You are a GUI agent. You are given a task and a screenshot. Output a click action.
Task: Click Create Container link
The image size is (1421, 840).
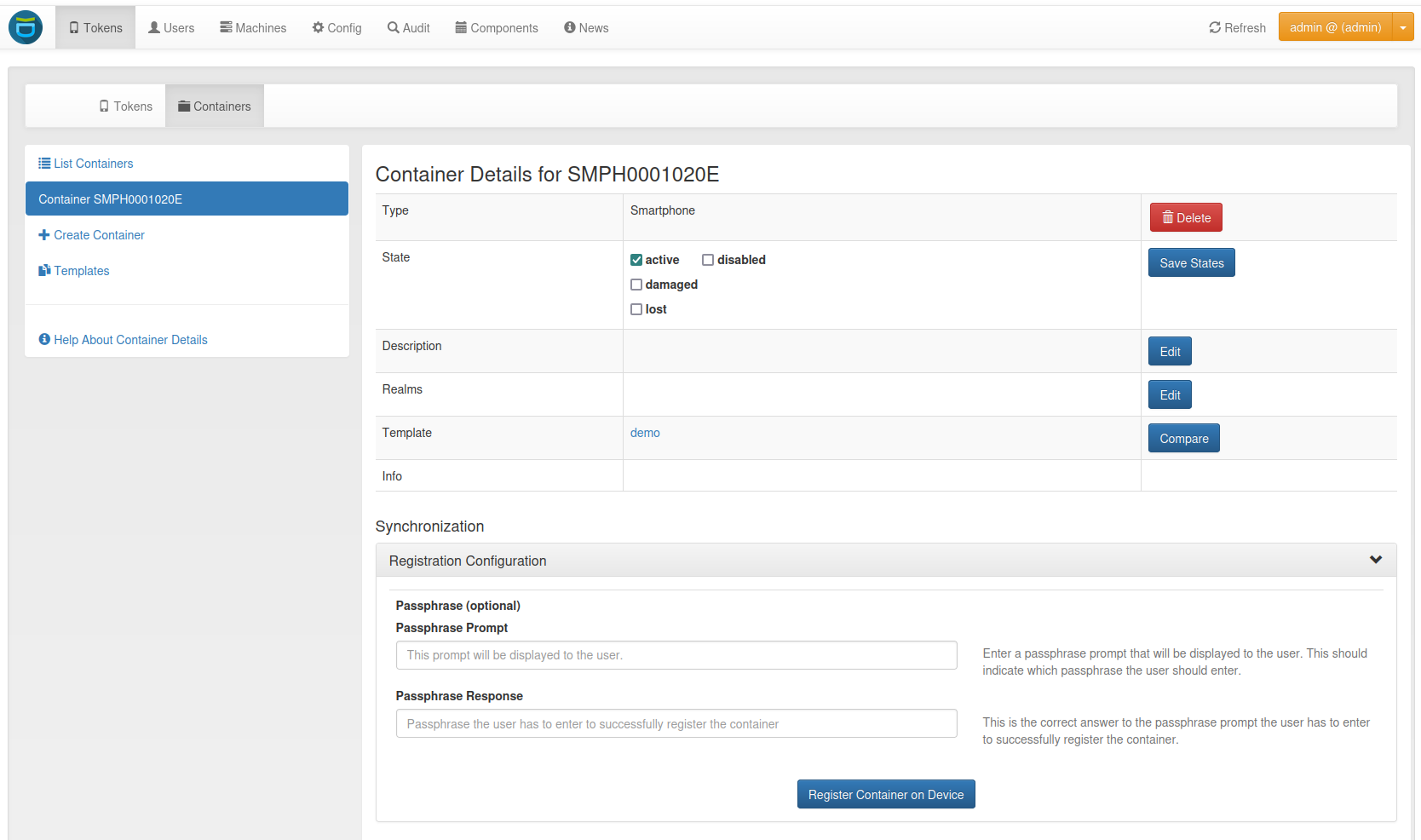[91, 235]
